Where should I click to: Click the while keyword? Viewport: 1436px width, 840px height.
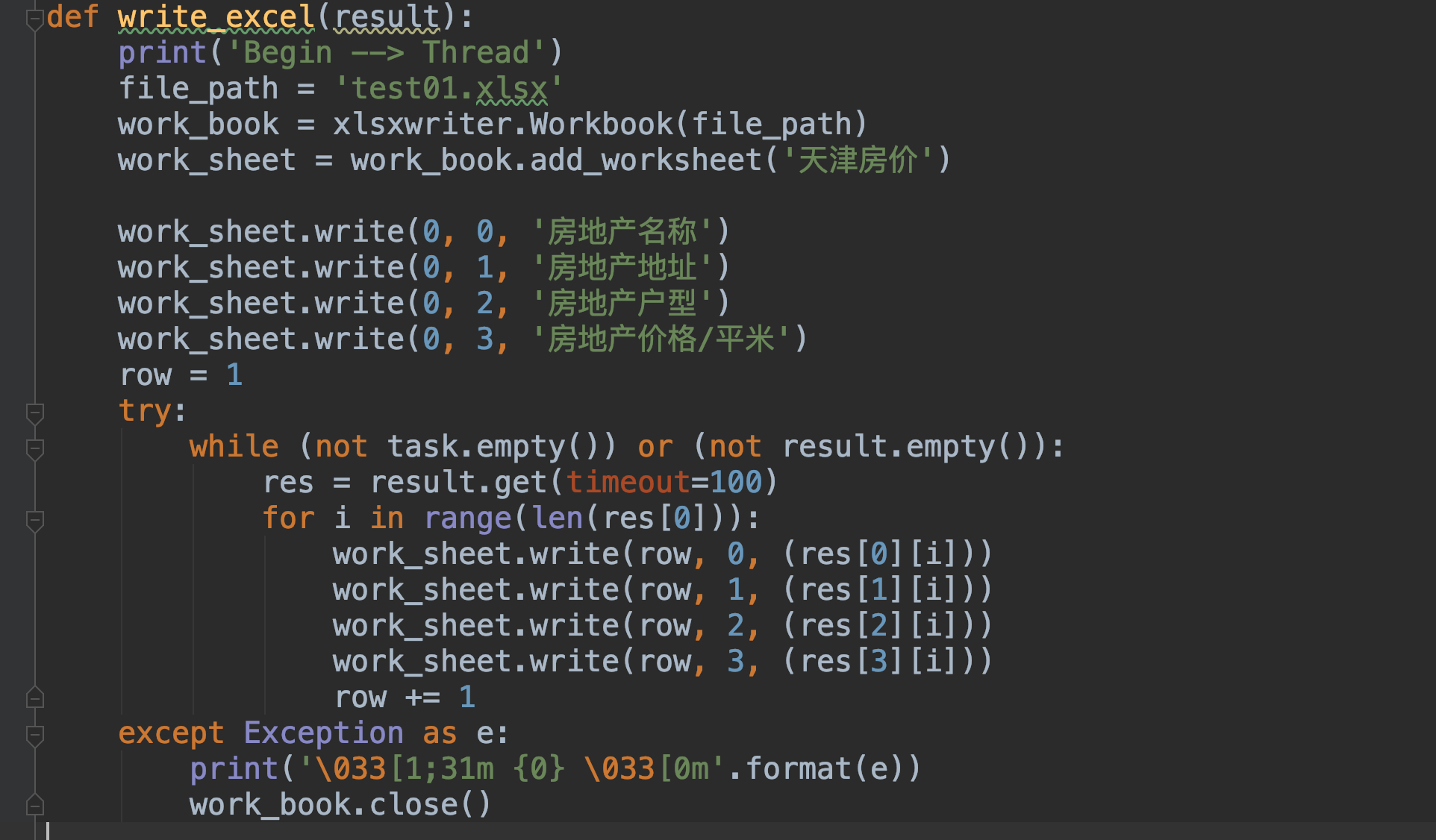pos(234,447)
